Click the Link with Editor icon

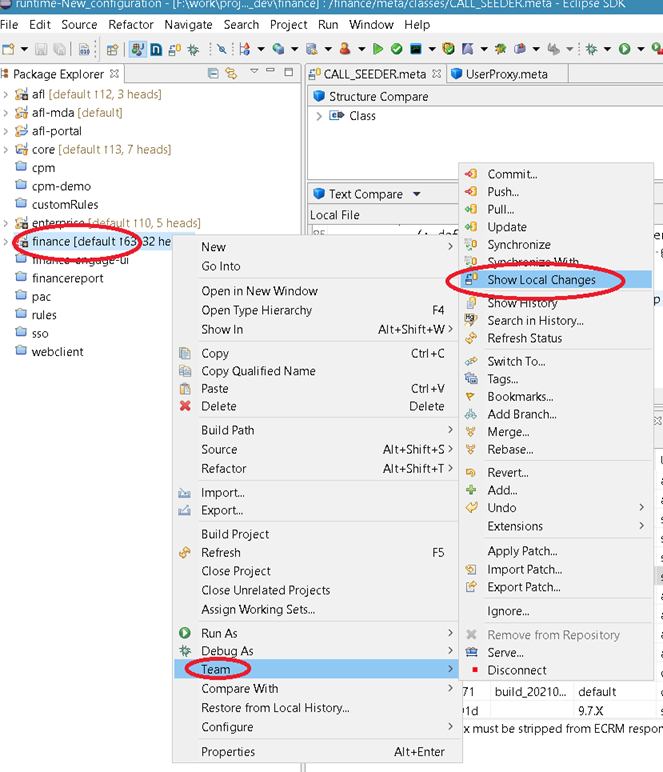[x=231, y=73]
